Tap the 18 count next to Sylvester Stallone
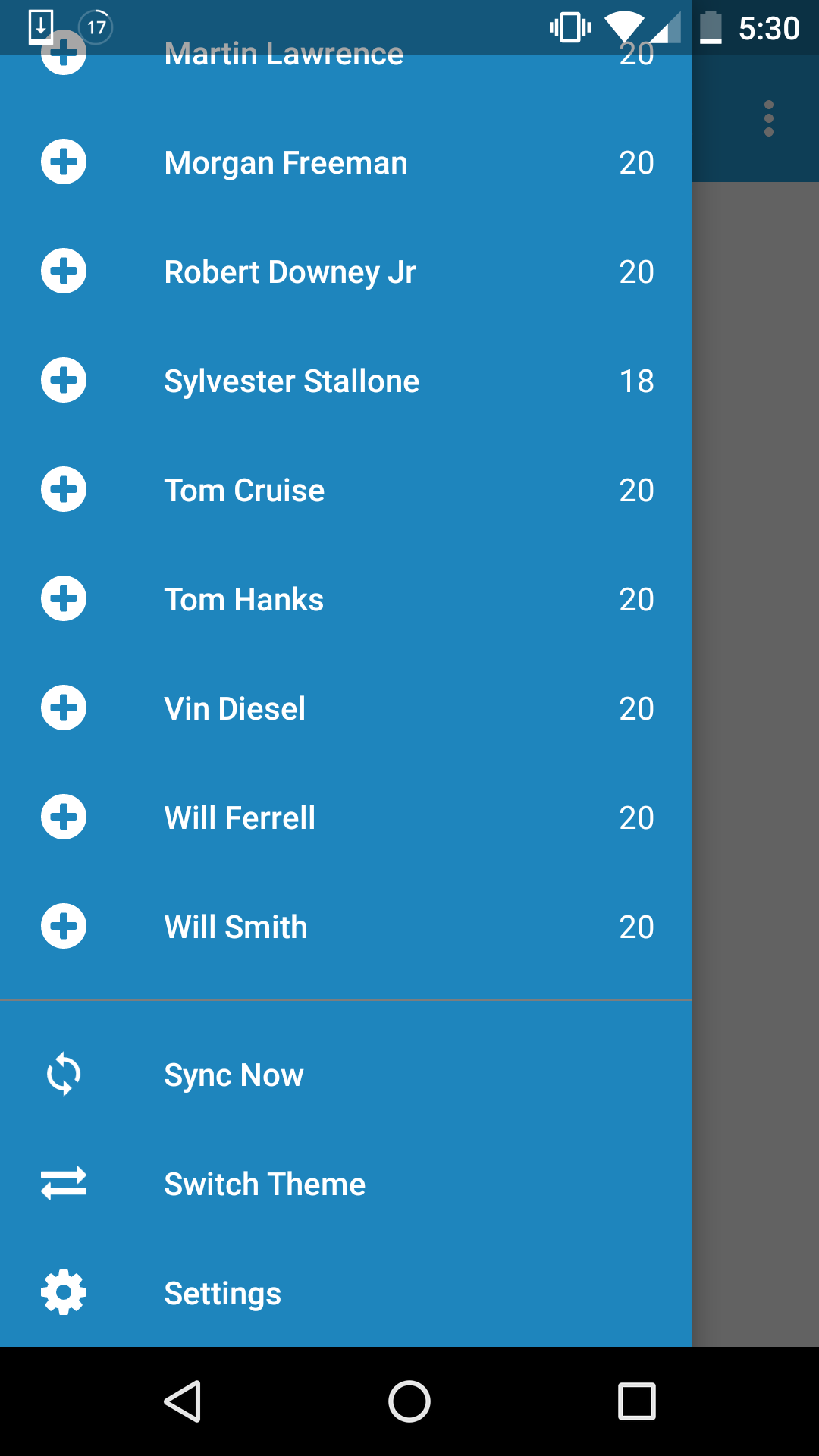Screen dimensions: 819x1456 tap(636, 381)
